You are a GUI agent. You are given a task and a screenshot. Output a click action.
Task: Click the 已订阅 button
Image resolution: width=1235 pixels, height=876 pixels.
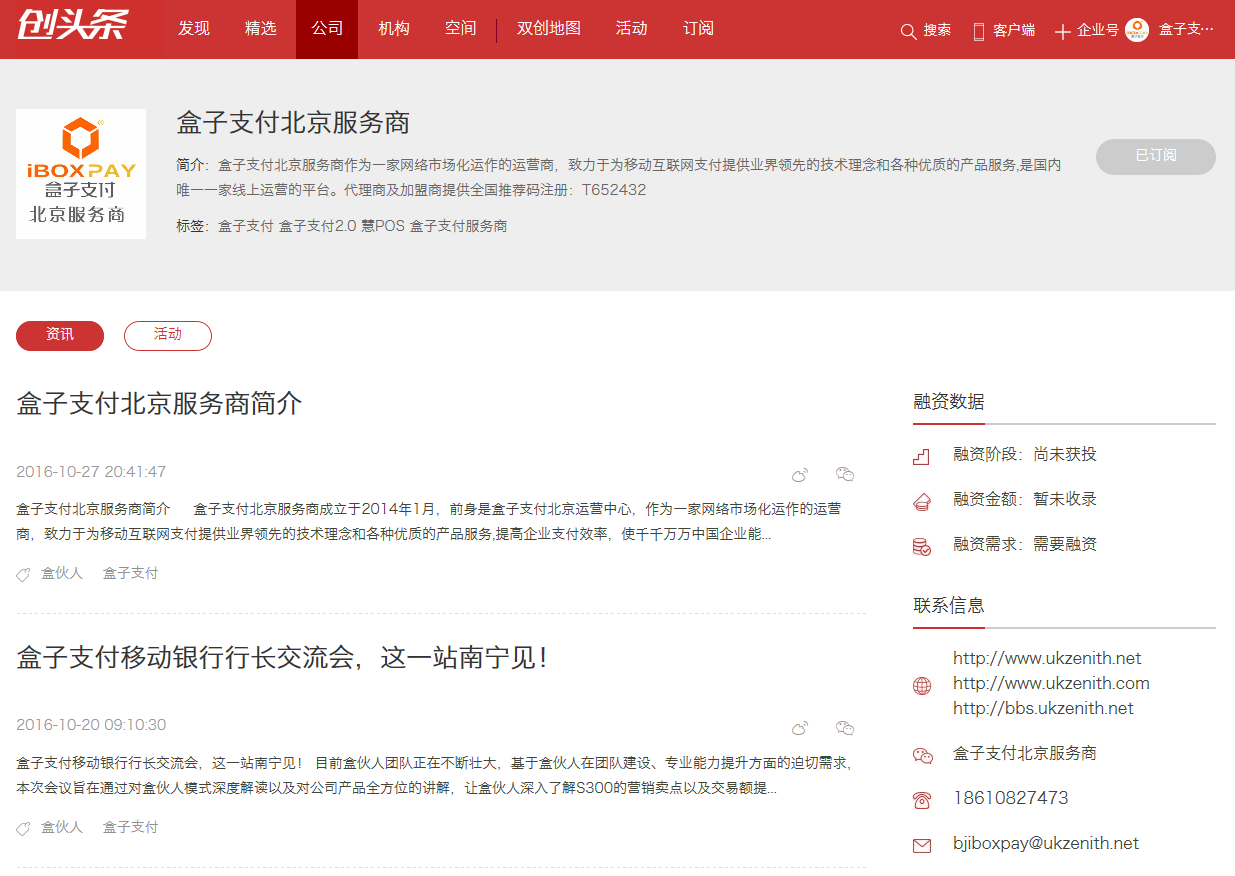point(1156,157)
